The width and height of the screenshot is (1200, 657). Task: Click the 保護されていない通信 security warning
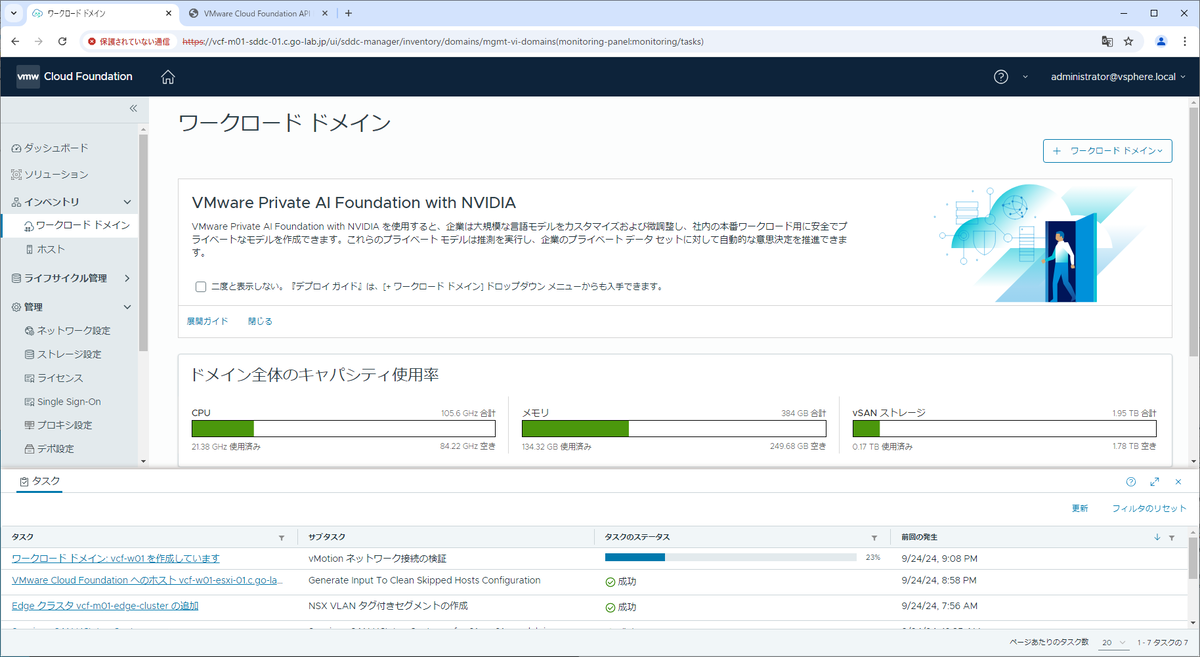click(x=129, y=41)
